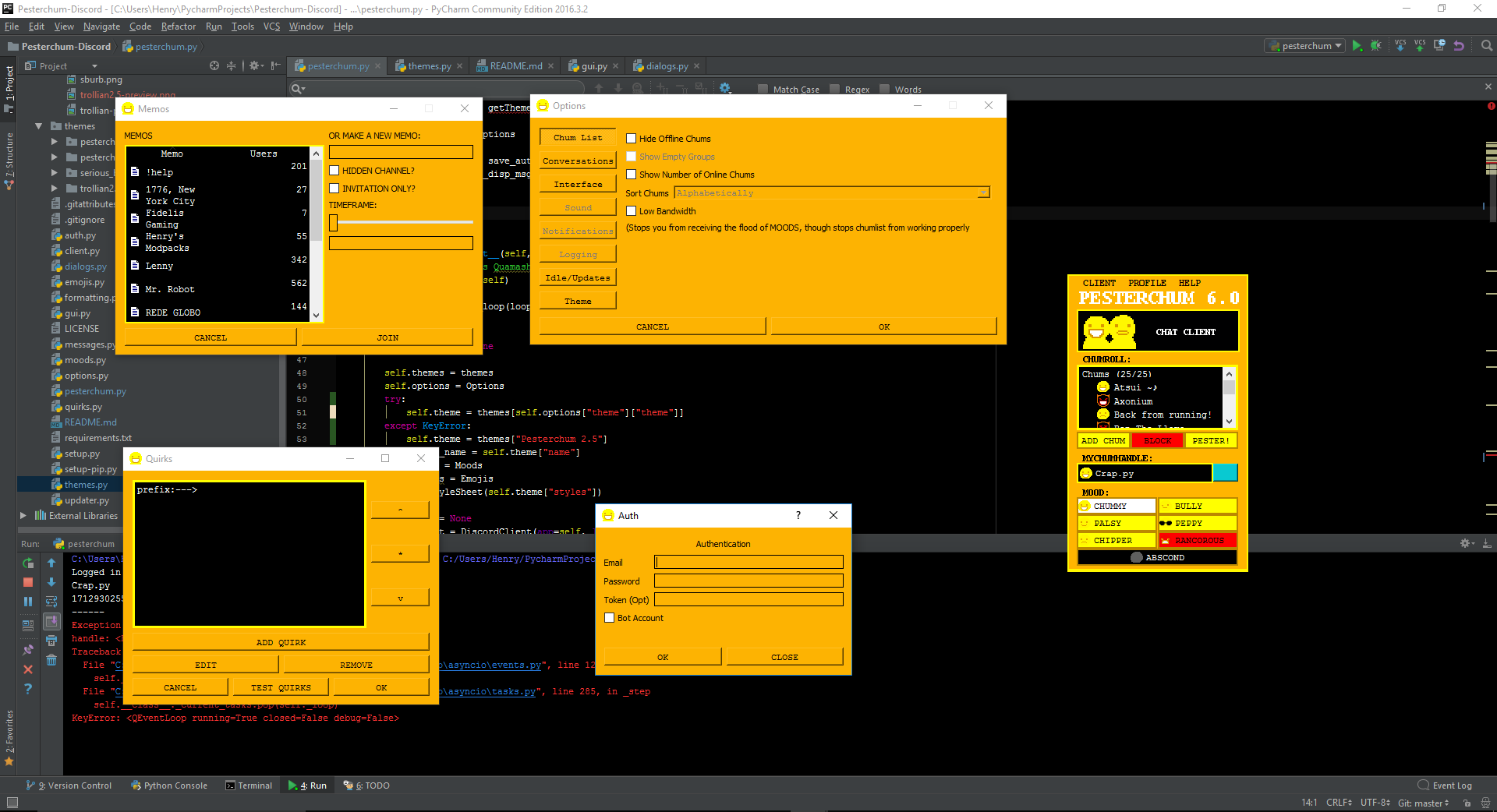Click BLOCK button in Pesterchum

pyautogui.click(x=1158, y=440)
